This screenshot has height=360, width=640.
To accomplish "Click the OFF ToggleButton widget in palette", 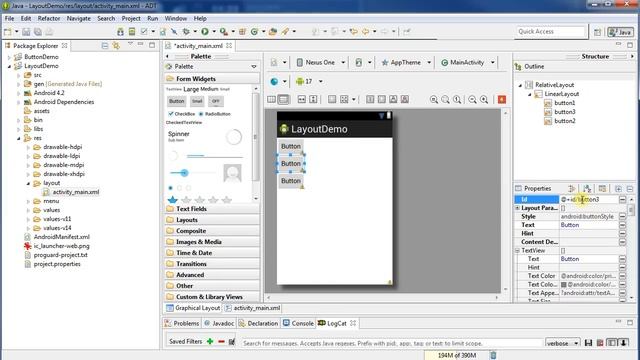I will pyautogui.click(x=216, y=101).
